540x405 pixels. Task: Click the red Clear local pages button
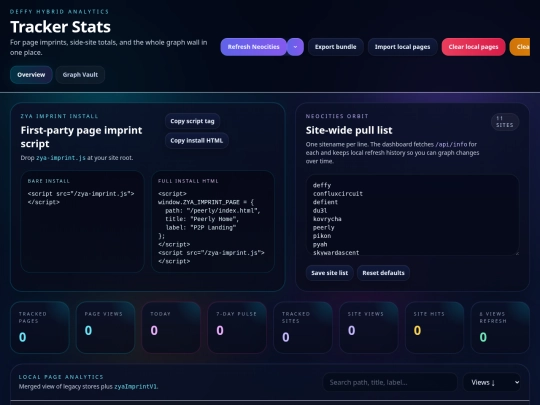(x=473, y=47)
